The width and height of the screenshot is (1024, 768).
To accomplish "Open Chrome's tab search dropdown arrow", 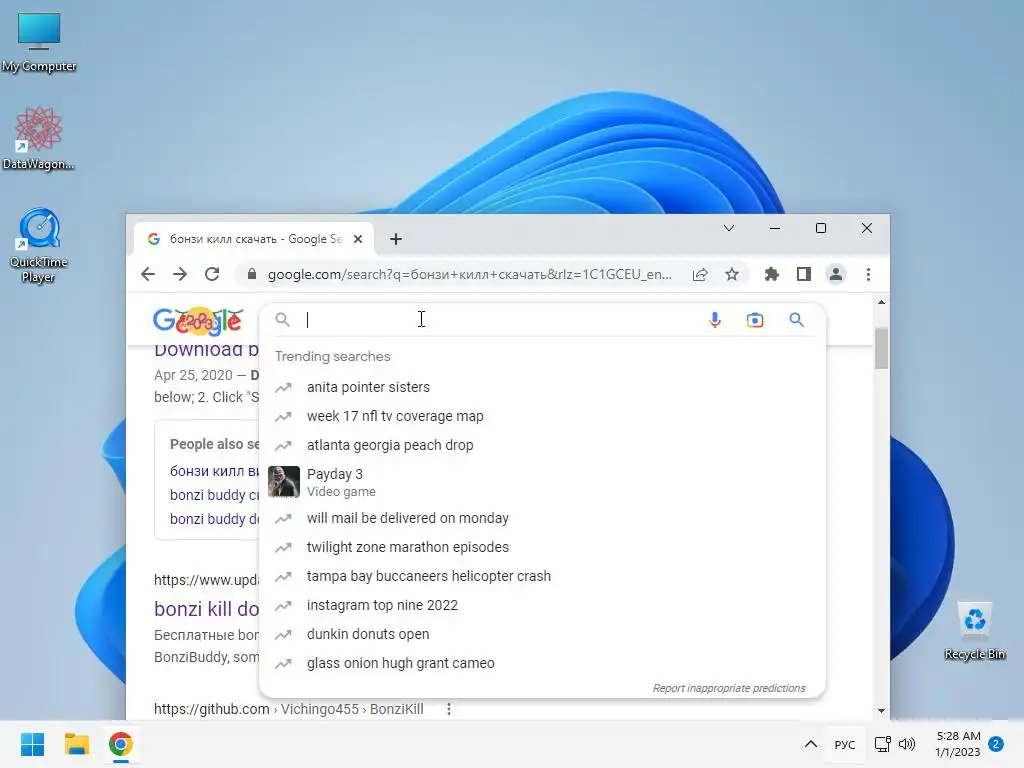I will point(729,228).
